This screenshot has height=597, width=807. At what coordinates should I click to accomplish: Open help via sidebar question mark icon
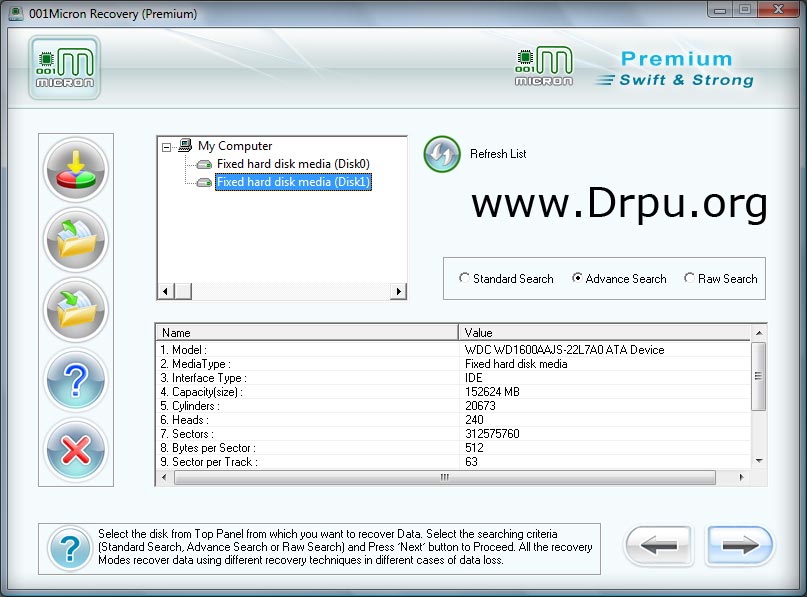click(76, 380)
